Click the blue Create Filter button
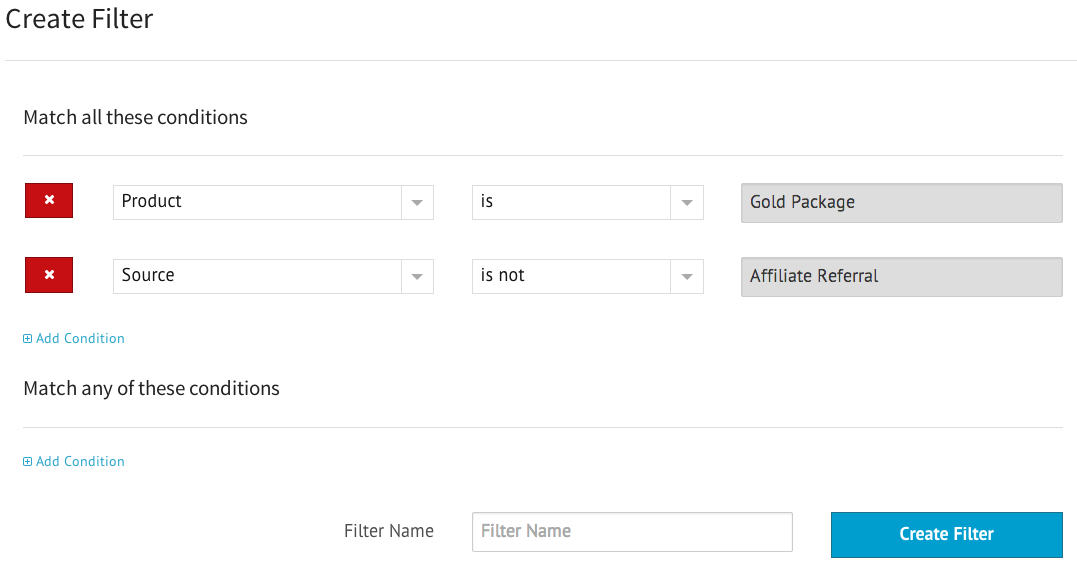The image size is (1077, 570). click(946, 534)
